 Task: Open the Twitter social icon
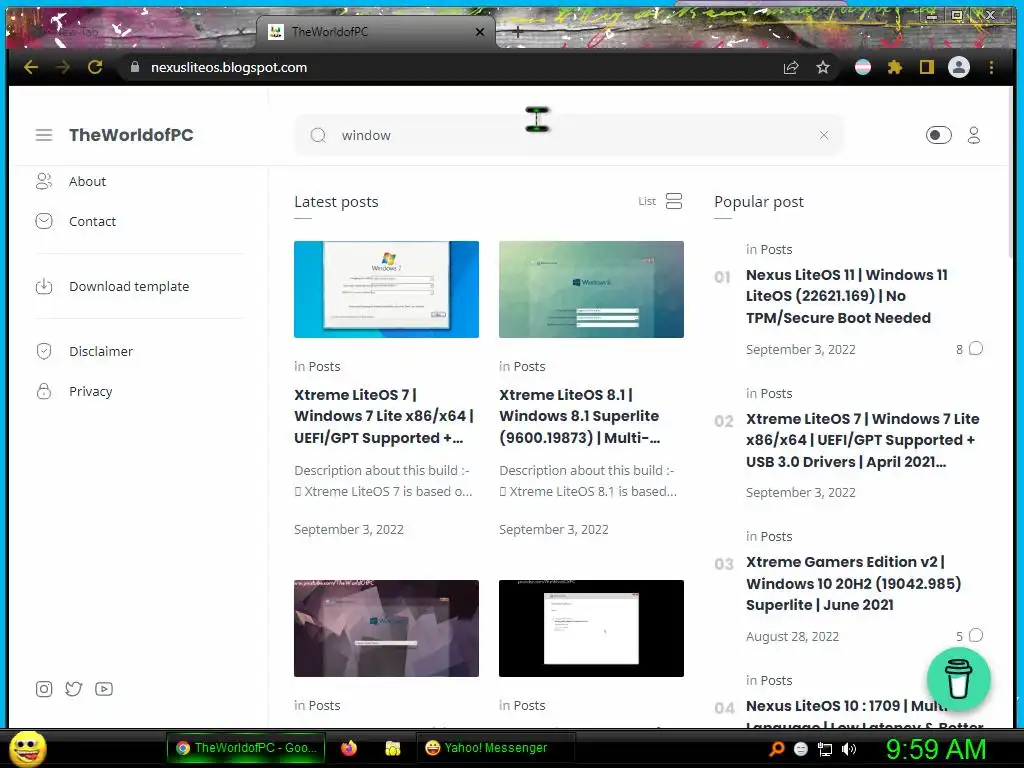(74, 689)
